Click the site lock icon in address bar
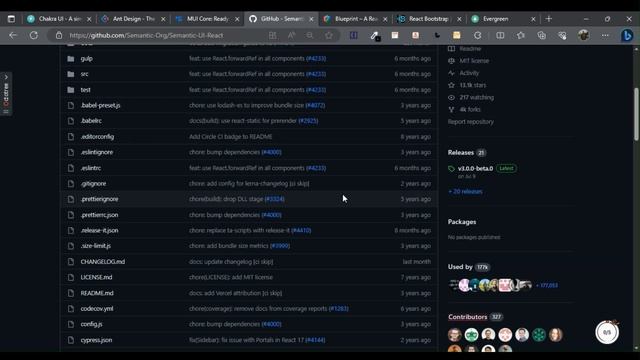Viewport: 640px width, 360px height. (59, 36)
